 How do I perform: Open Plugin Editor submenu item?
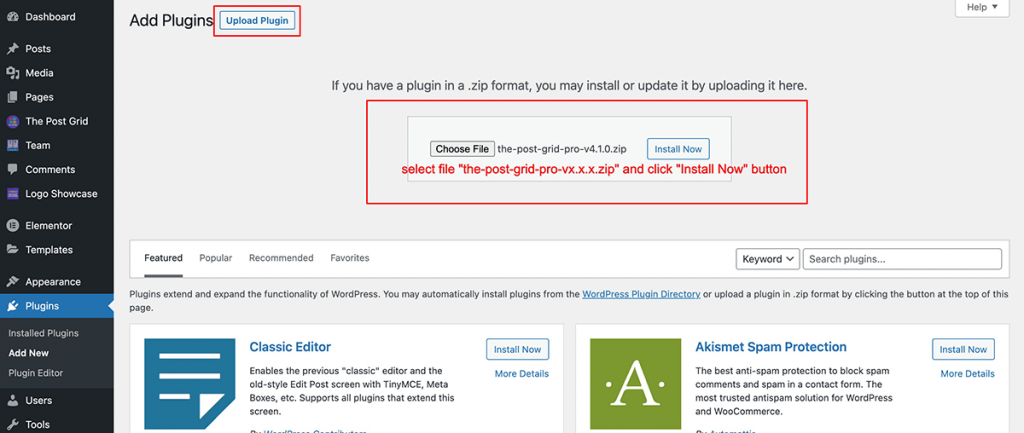tap(36, 374)
